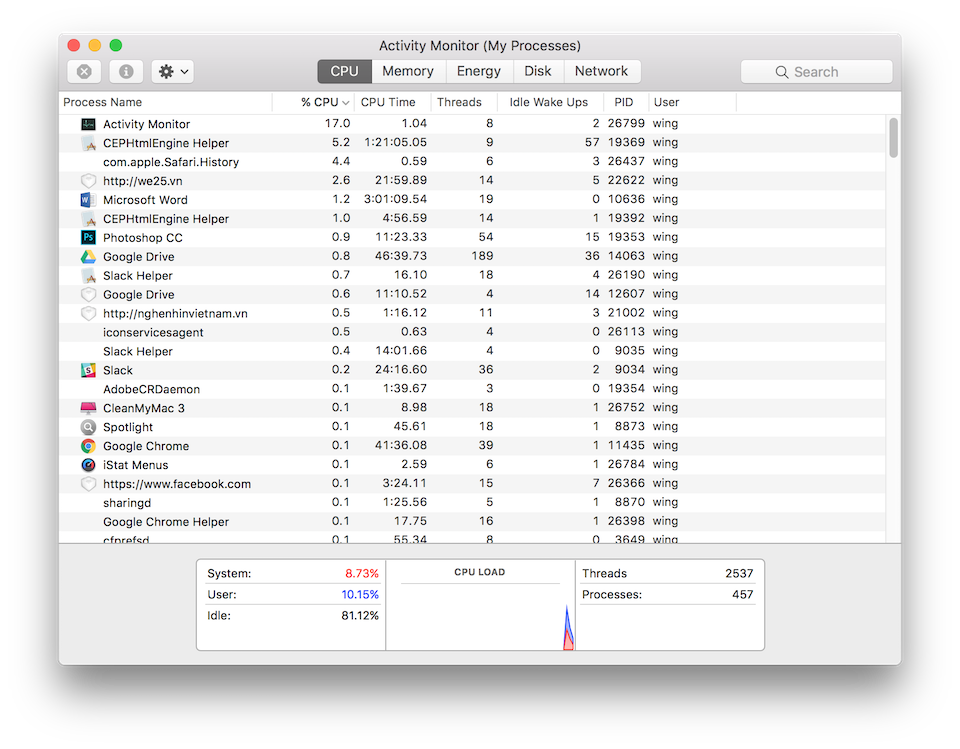Click the Photoshop CC process icon

pyautogui.click(x=88, y=238)
